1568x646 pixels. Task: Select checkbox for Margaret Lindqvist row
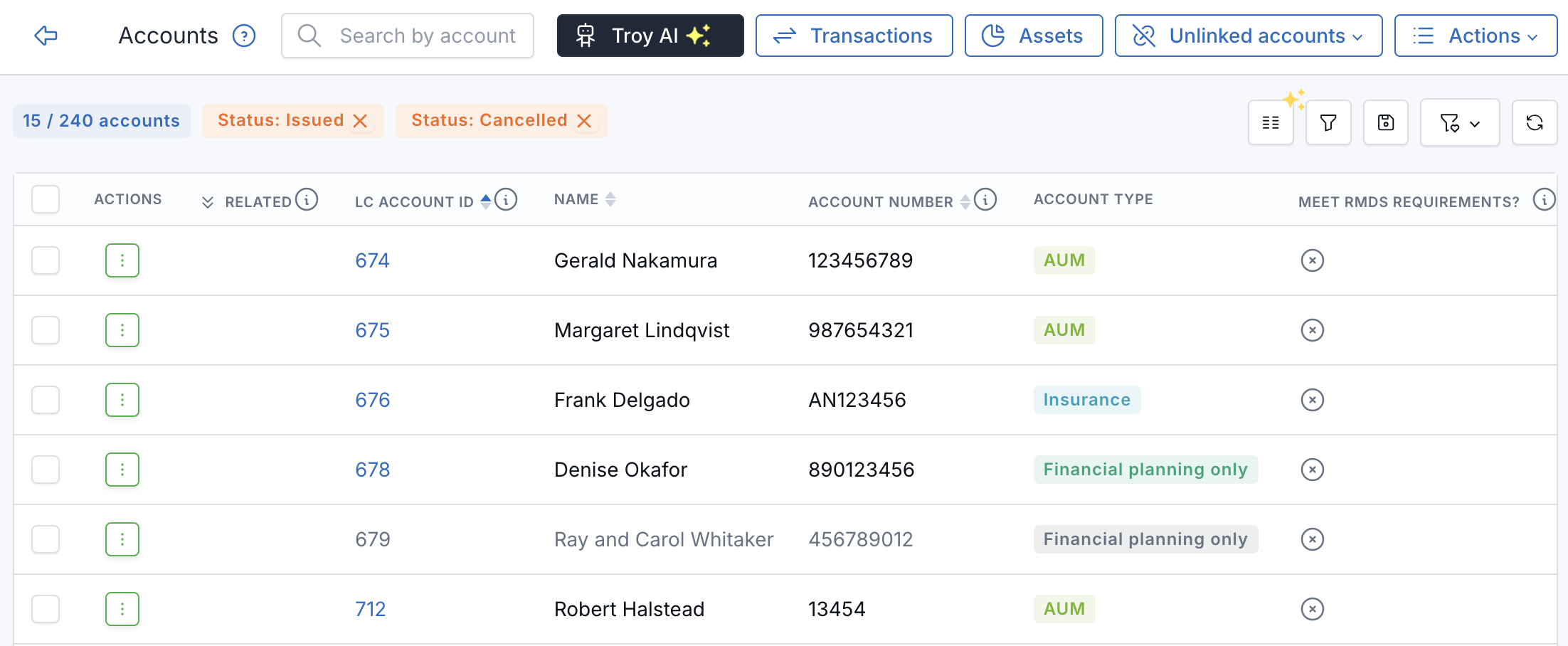[x=46, y=330]
